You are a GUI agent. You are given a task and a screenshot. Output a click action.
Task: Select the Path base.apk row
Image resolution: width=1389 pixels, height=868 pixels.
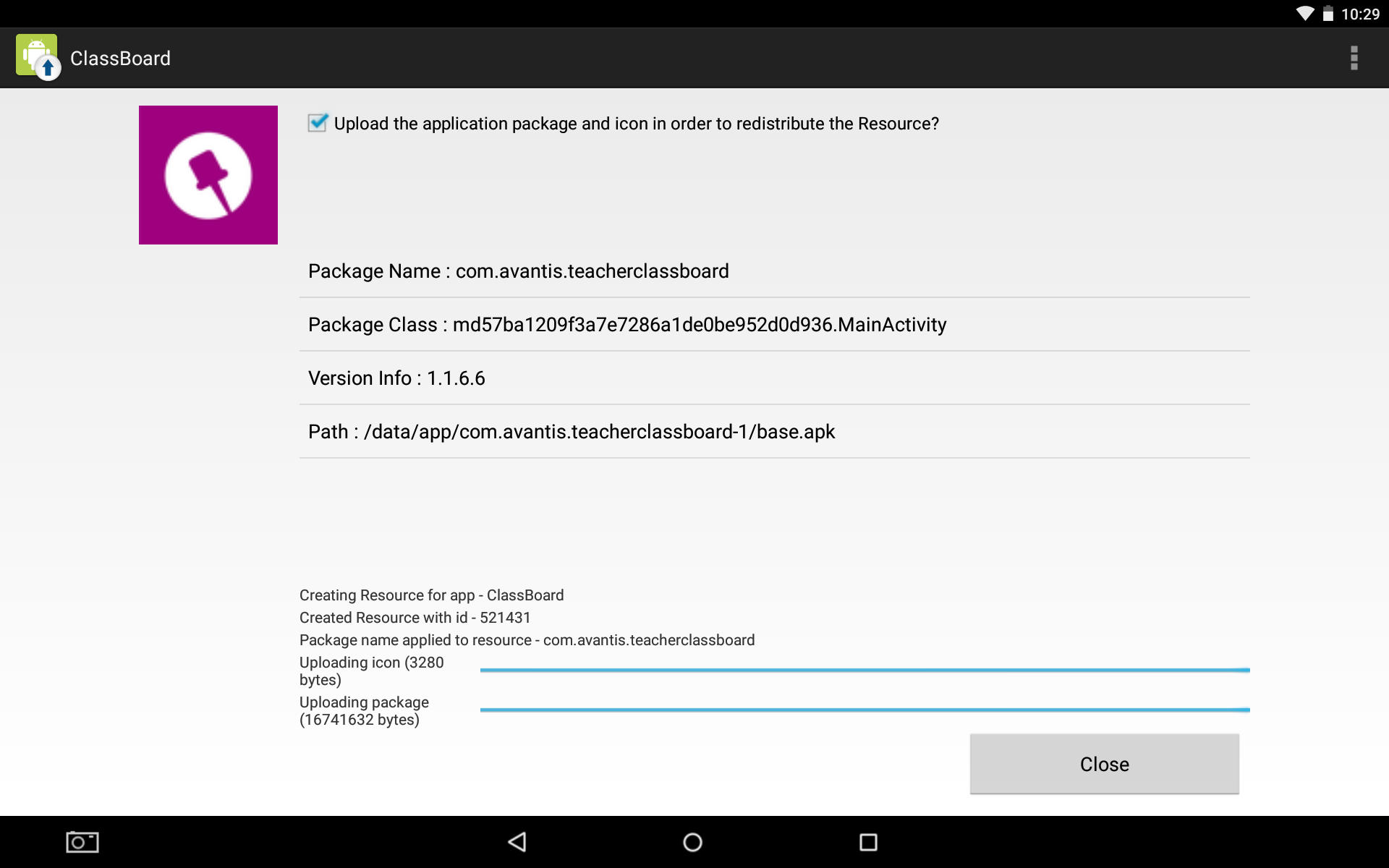pyautogui.click(x=774, y=432)
